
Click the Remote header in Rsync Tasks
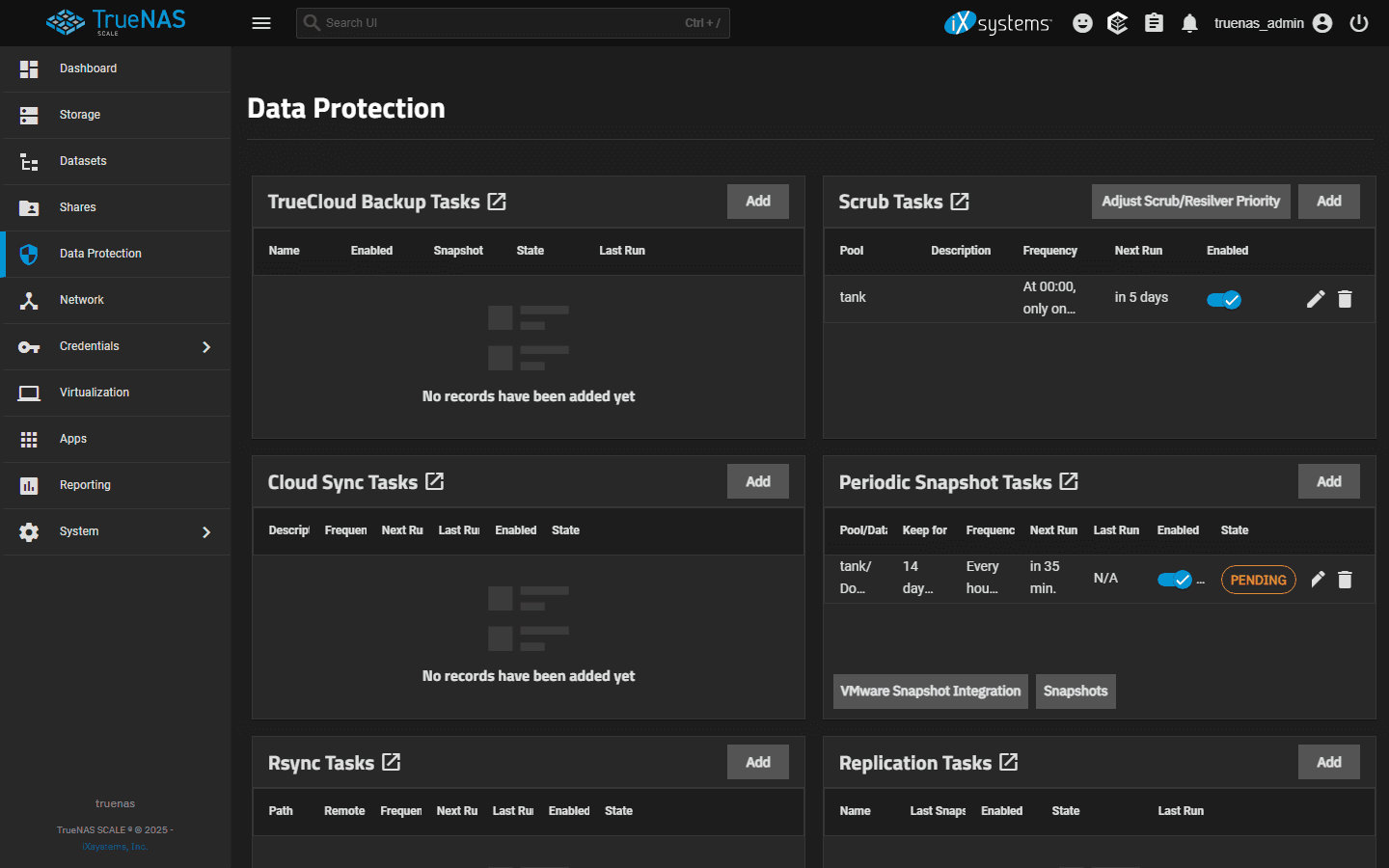[344, 811]
